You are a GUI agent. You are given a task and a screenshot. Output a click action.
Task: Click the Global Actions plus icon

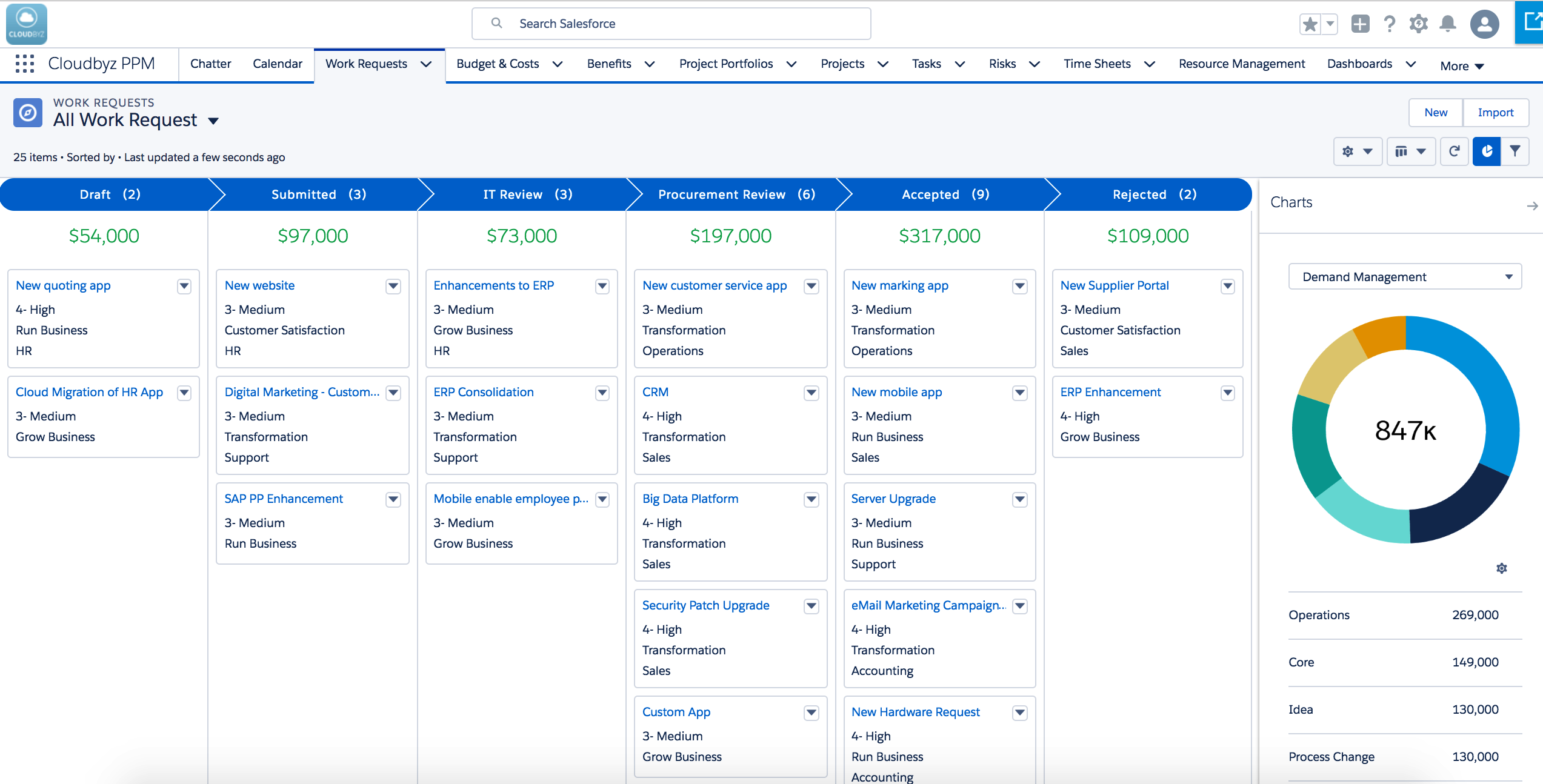point(1360,24)
